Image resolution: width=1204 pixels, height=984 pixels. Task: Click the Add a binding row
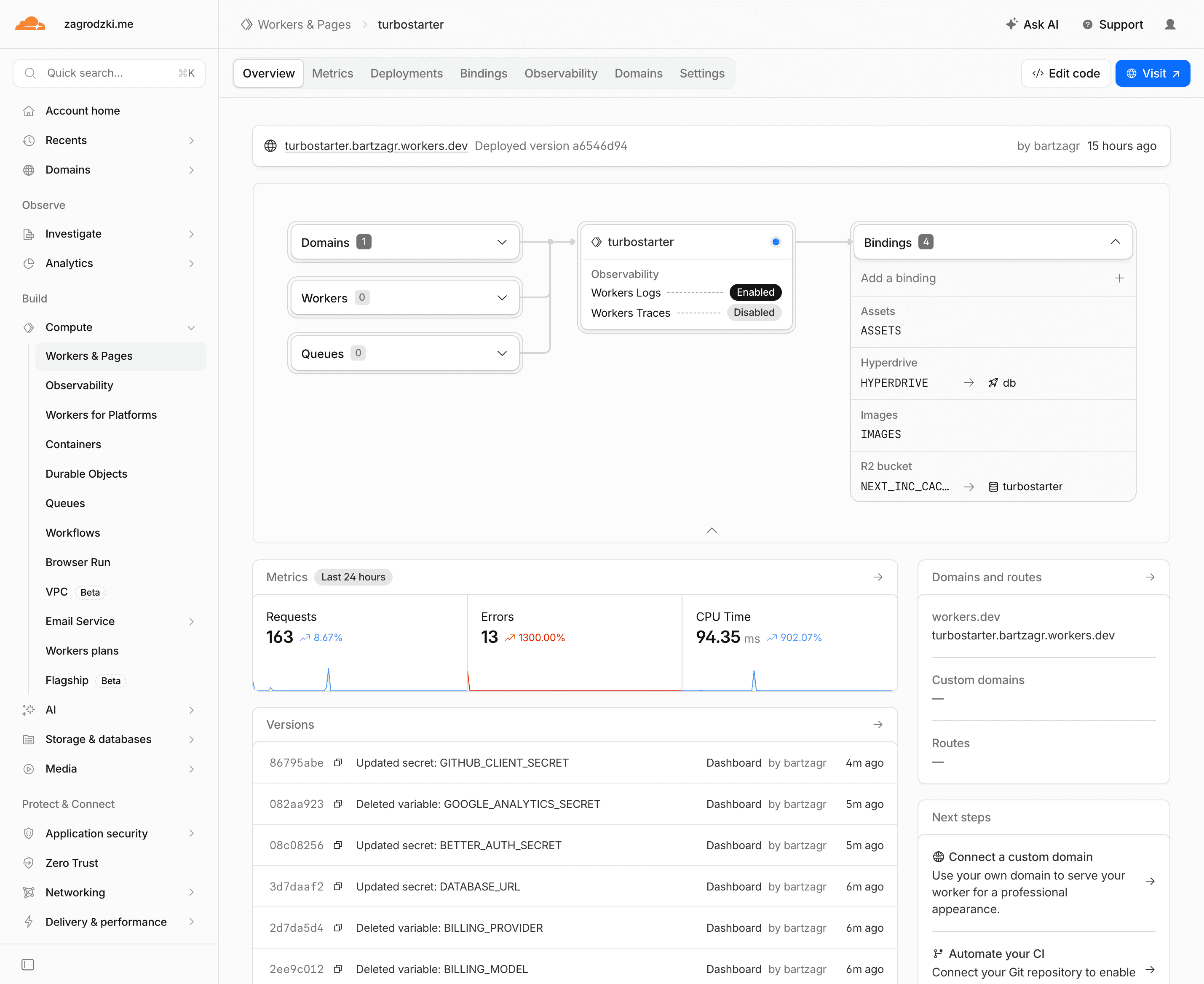(x=993, y=278)
